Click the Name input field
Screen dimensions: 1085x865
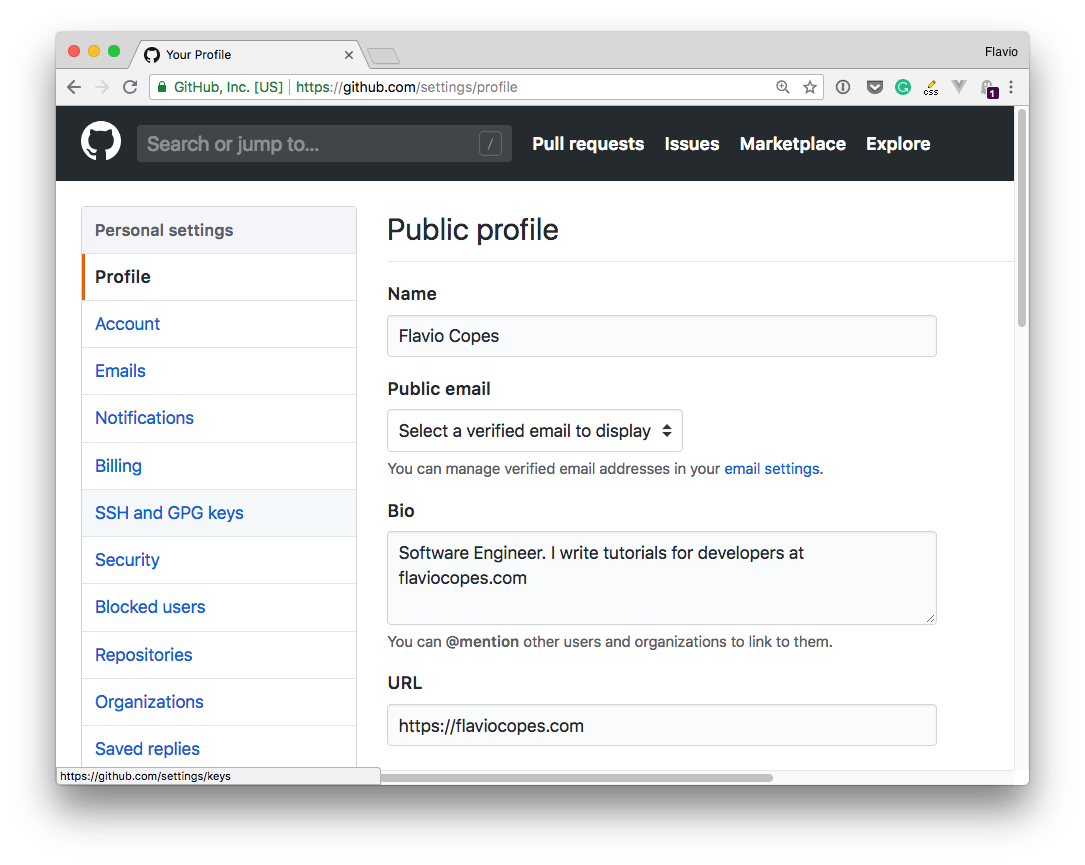(661, 336)
